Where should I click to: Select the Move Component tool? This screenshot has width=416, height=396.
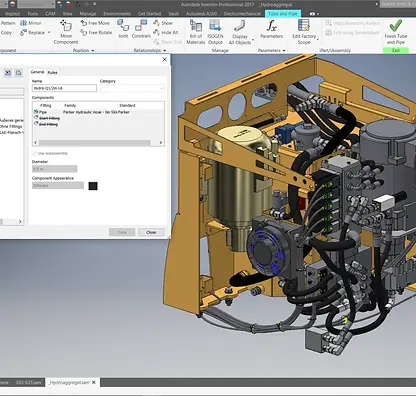click(66, 32)
